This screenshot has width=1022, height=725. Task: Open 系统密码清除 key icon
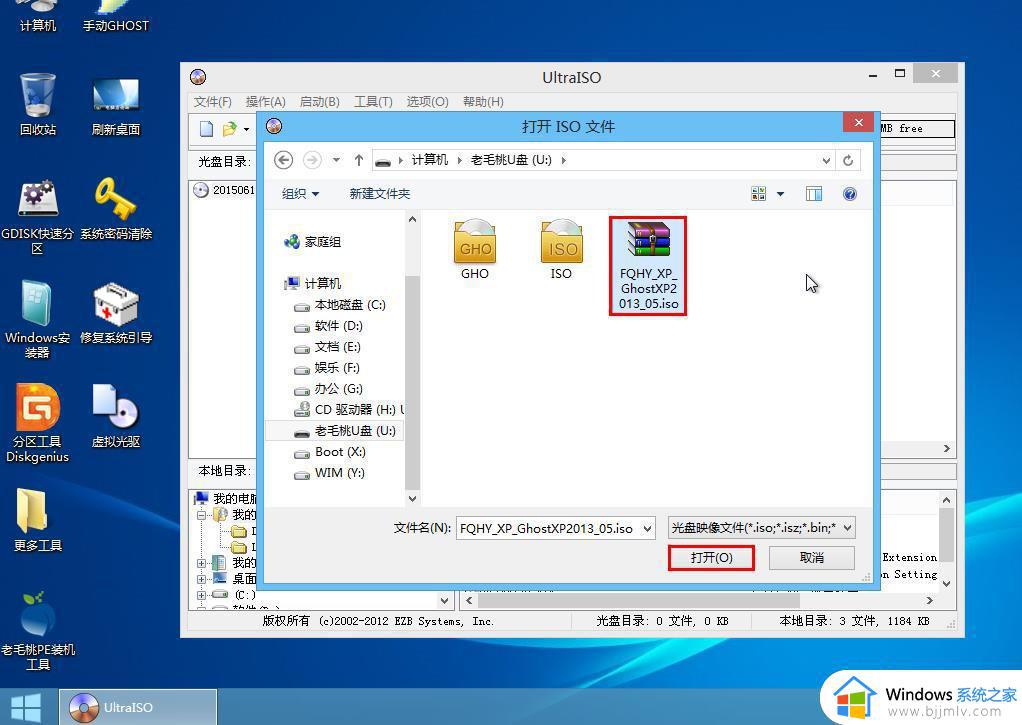[115, 209]
